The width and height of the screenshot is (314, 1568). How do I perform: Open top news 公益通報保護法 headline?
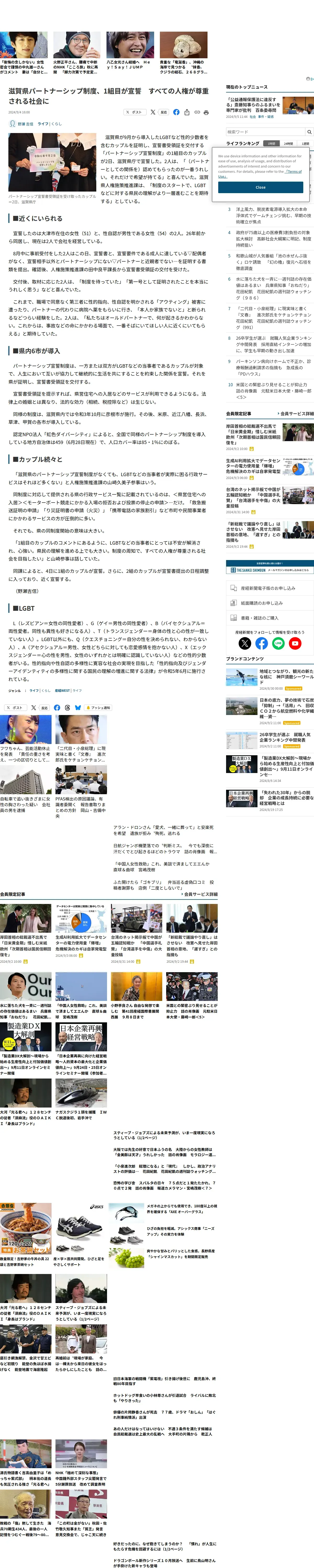(x=253, y=105)
